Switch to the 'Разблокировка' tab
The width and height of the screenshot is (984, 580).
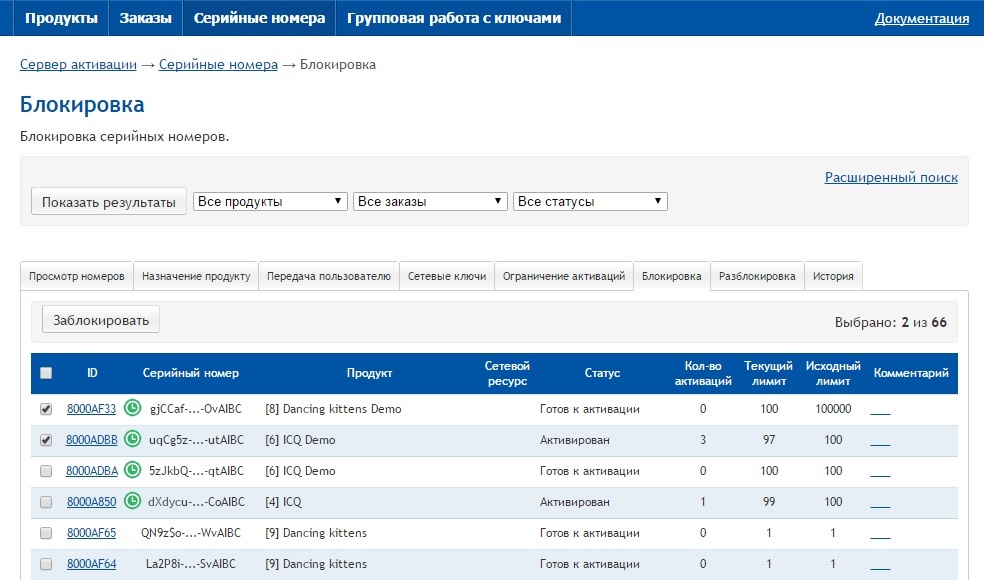(x=757, y=276)
